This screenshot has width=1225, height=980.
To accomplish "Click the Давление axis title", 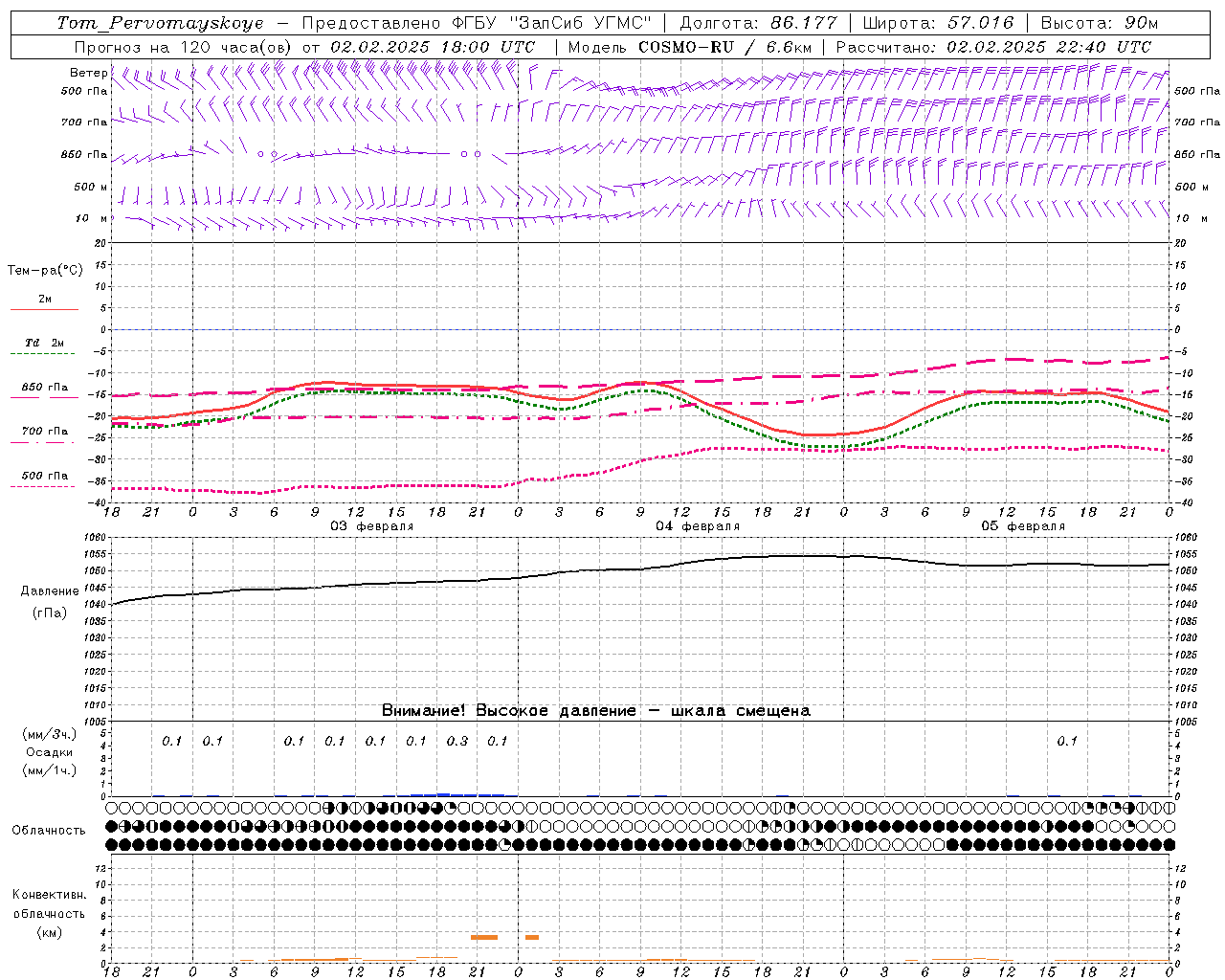I will click(49, 590).
